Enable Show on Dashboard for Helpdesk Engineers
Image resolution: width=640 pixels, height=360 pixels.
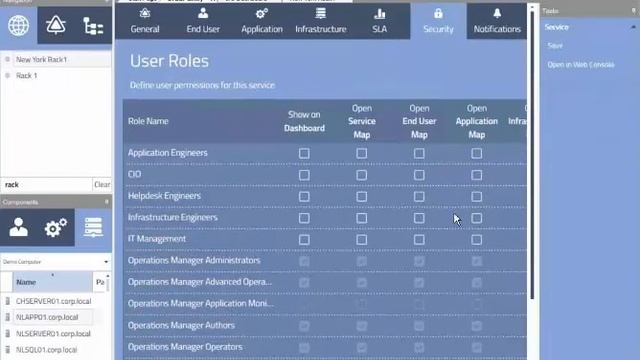click(304, 197)
